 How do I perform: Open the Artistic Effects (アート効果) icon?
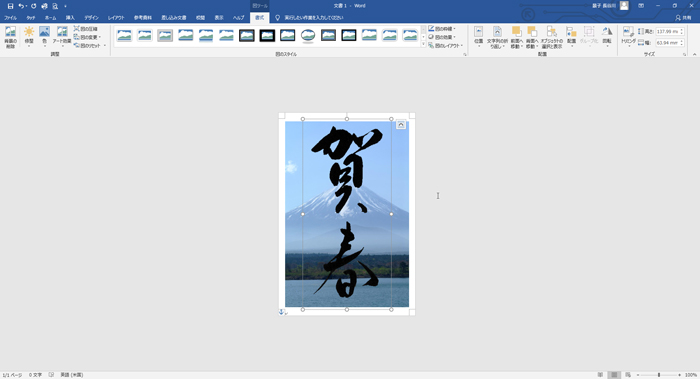[62, 37]
